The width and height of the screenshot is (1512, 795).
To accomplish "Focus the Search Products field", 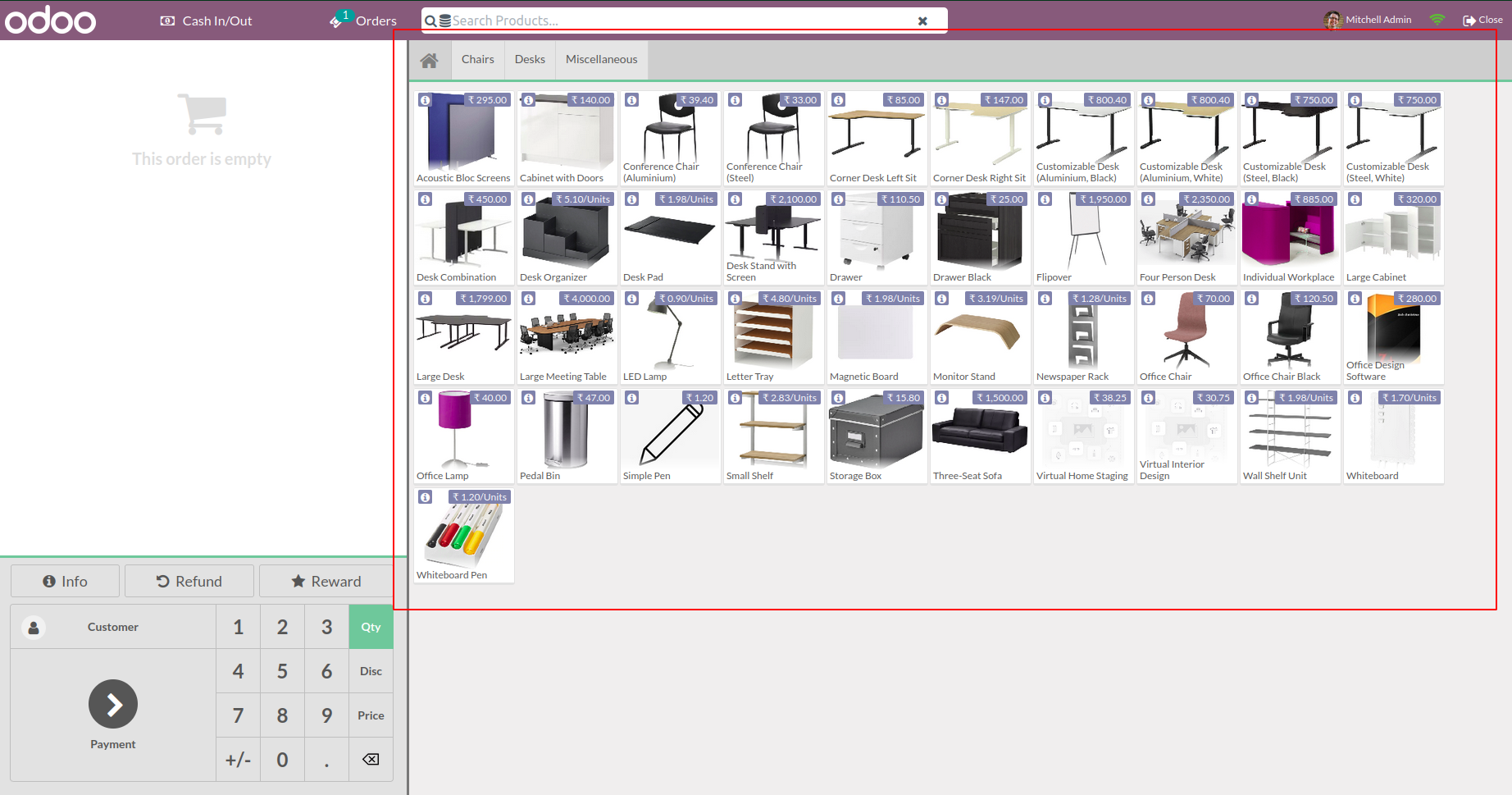I will (681, 21).
